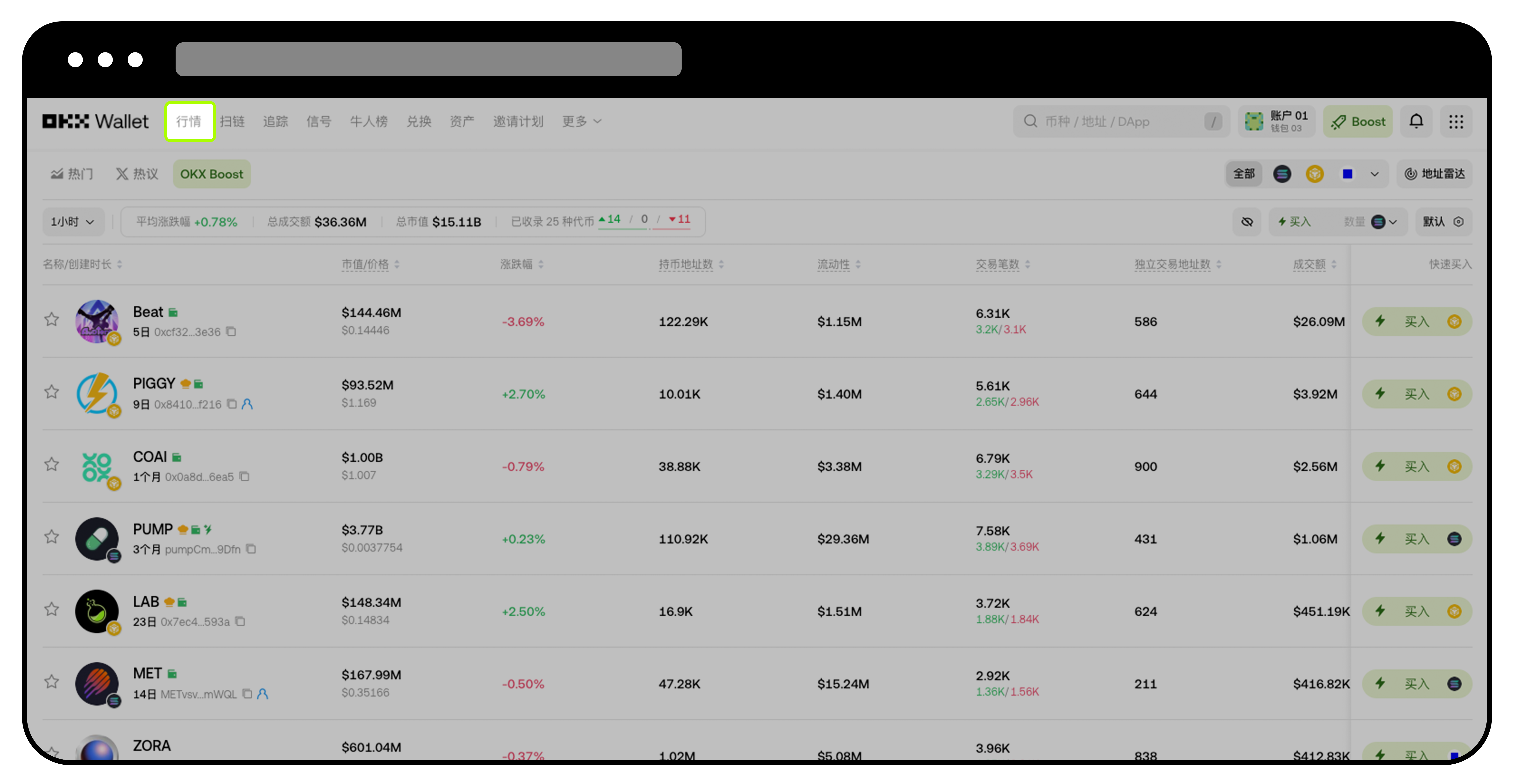The image size is (1514, 784).
Task: Toggle the hidden tokens eye icon
Action: click(1247, 221)
